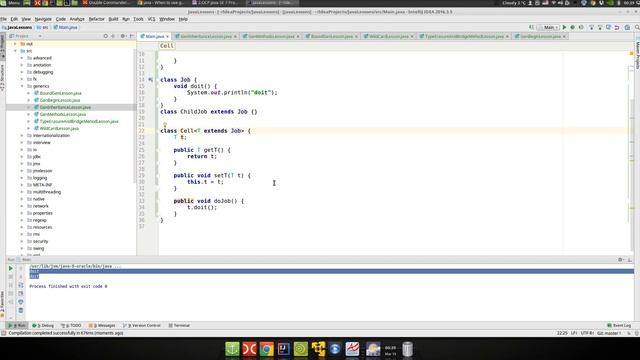Expand the internationalization folder
Image resolution: width=640 pixels, height=360 pixels.
[x=22, y=136]
